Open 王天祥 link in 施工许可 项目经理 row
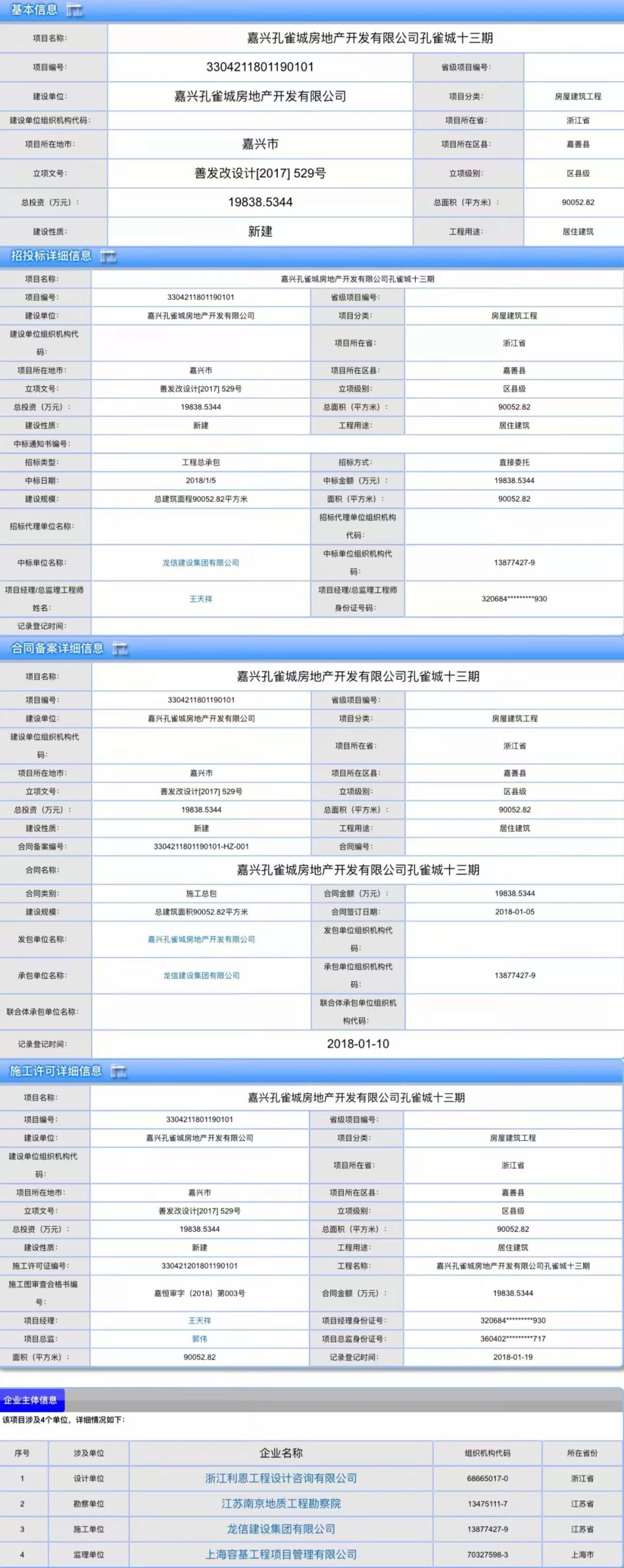The image size is (624, 1568). pos(200,1320)
